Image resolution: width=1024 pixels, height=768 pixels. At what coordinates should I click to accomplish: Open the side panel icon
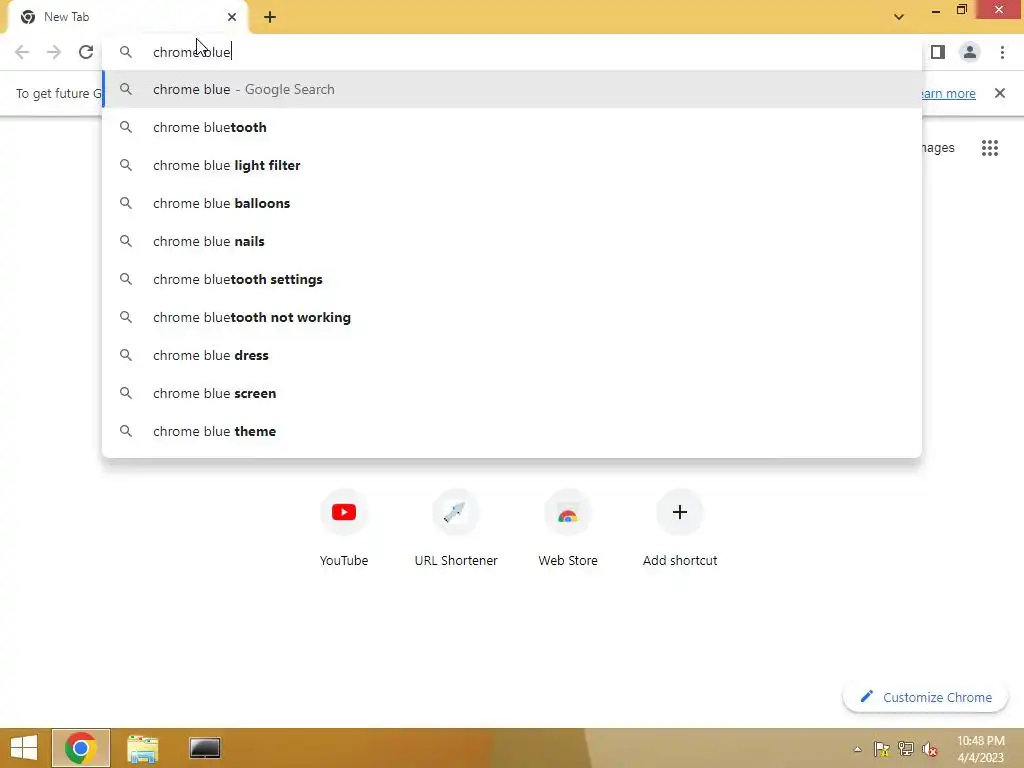938,52
